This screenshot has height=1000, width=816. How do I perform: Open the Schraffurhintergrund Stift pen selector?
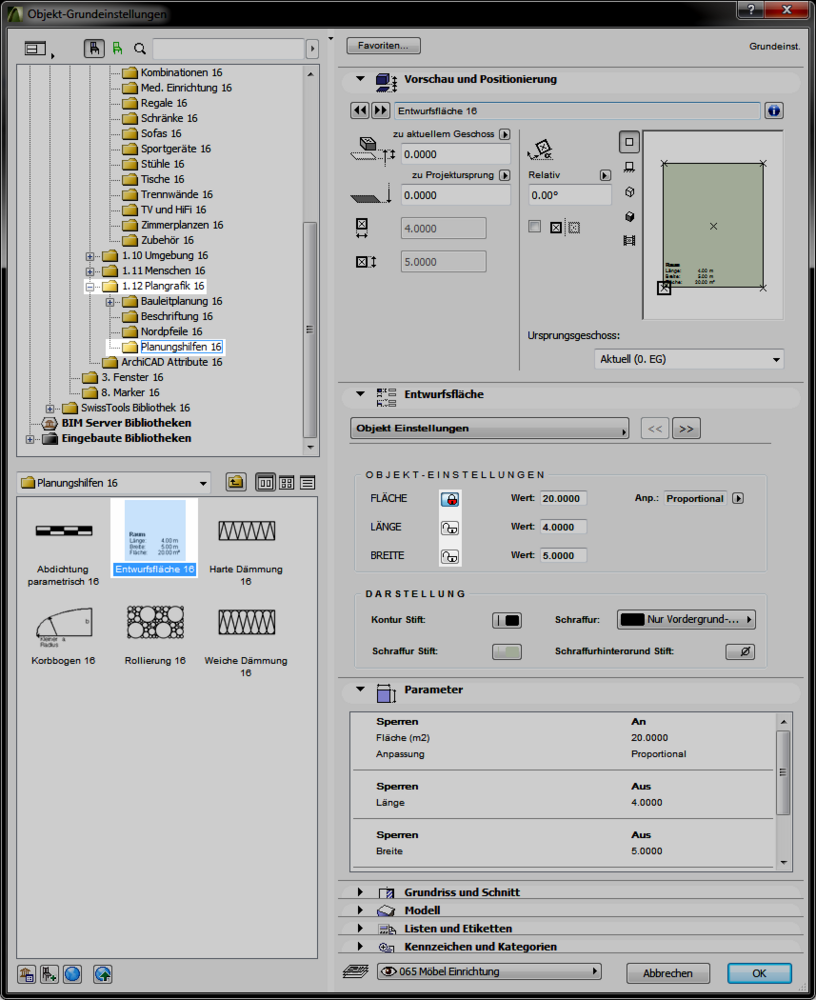(x=740, y=651)
